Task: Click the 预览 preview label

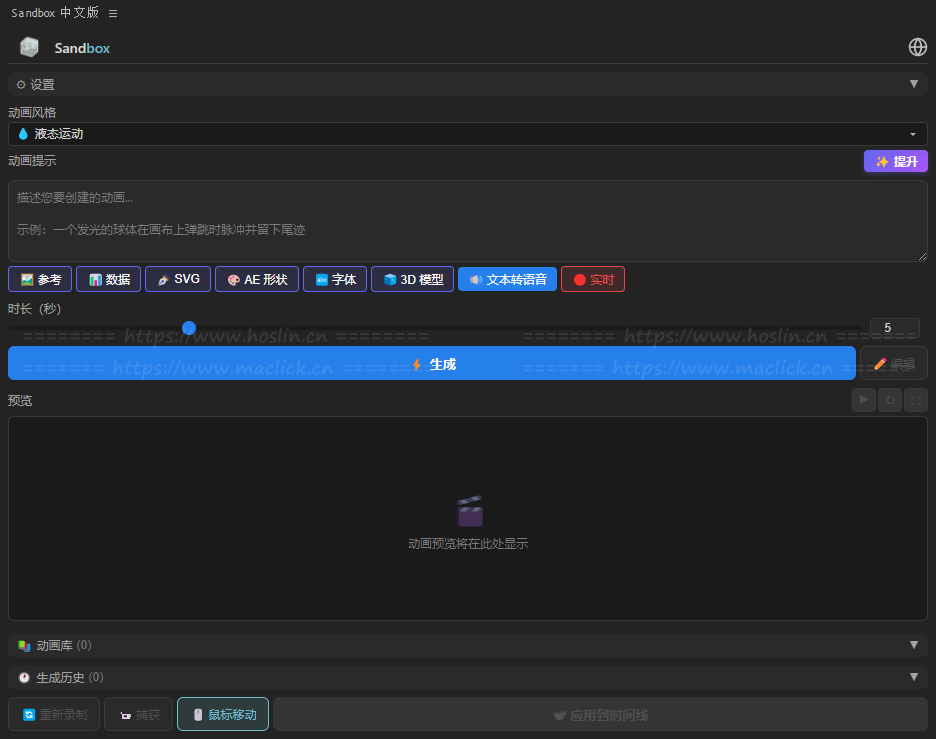Action: 20,401
